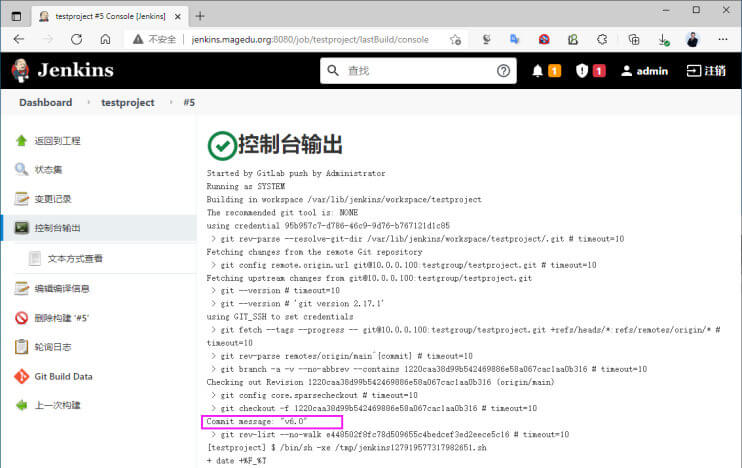Open the security warning shield icon
742x468 pixels.
tap(582, 71)
